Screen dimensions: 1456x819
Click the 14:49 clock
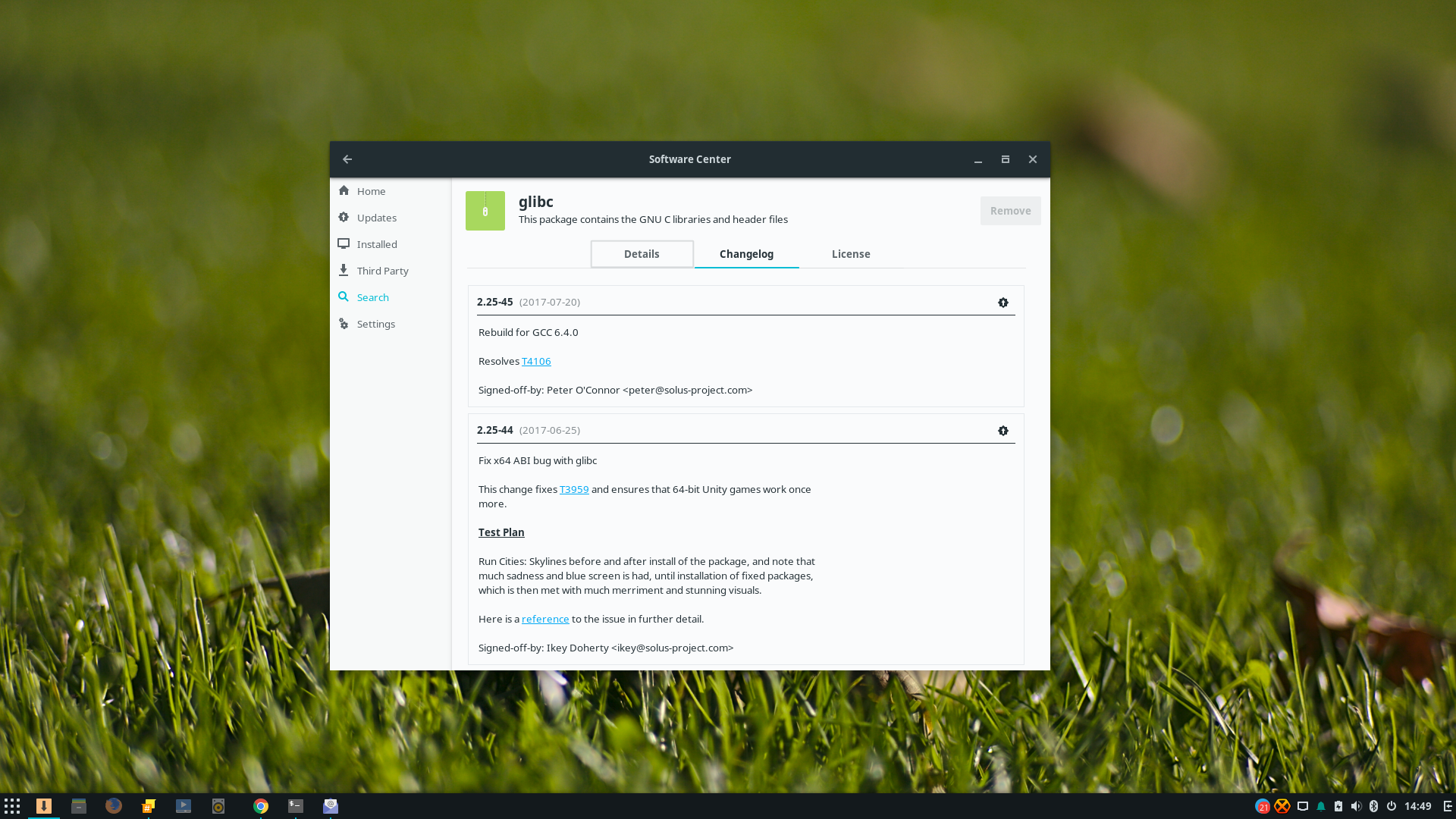coord(1417,806)
